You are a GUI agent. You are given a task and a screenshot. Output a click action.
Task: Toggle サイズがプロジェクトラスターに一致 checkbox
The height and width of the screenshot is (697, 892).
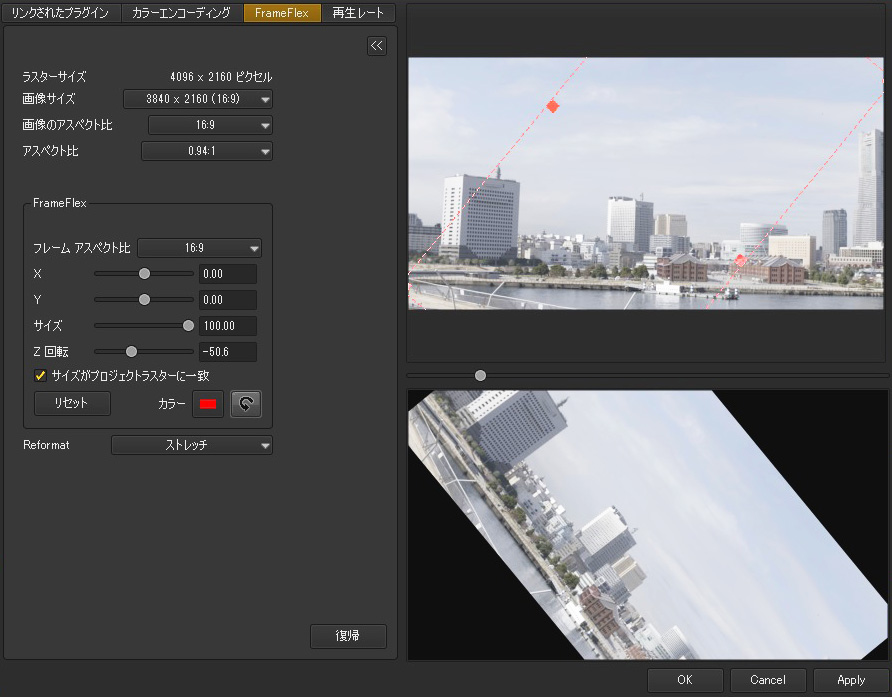[41, 375]
